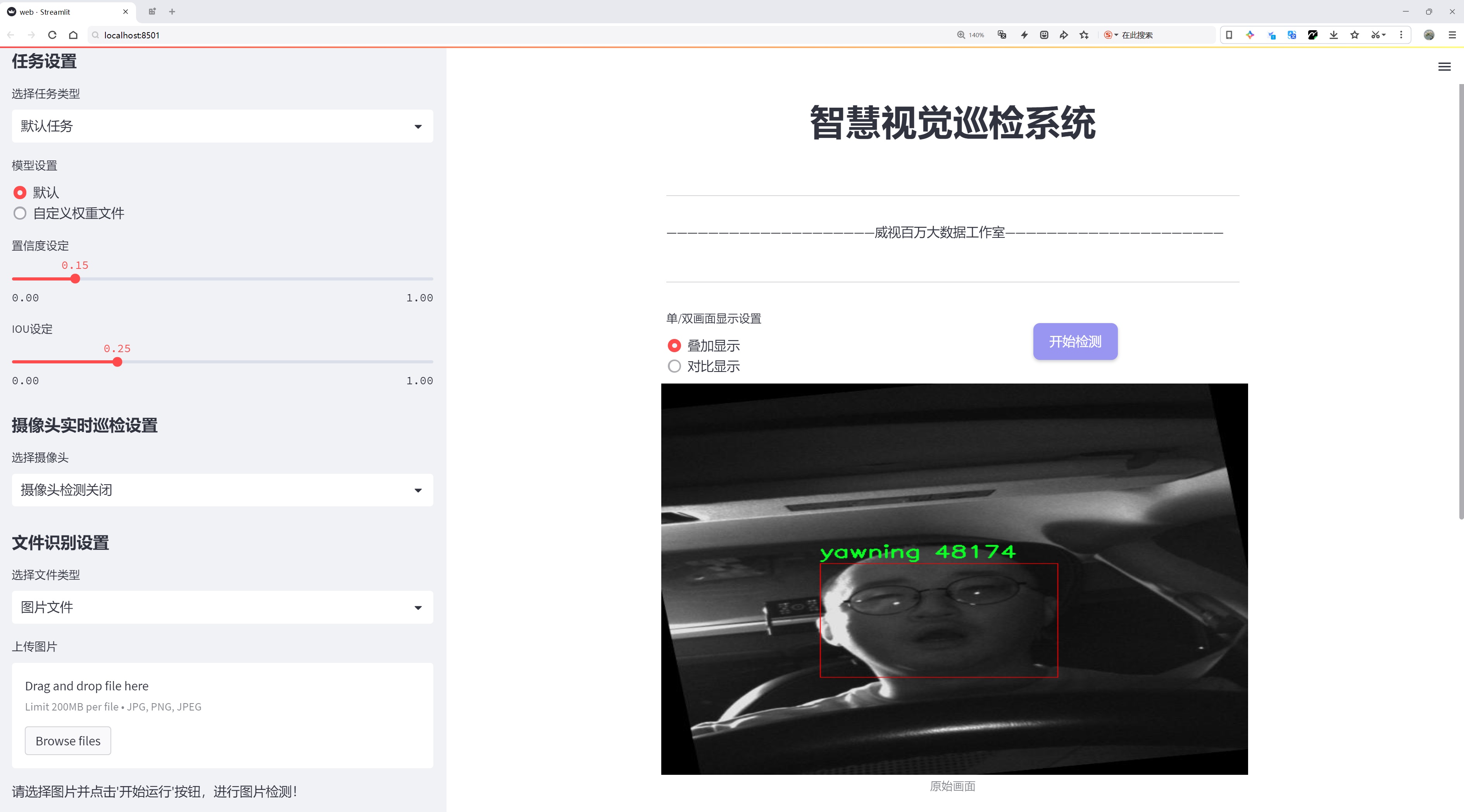
Task: Open the bookmarks star icon in toolbar
Action: [1355, 34]
